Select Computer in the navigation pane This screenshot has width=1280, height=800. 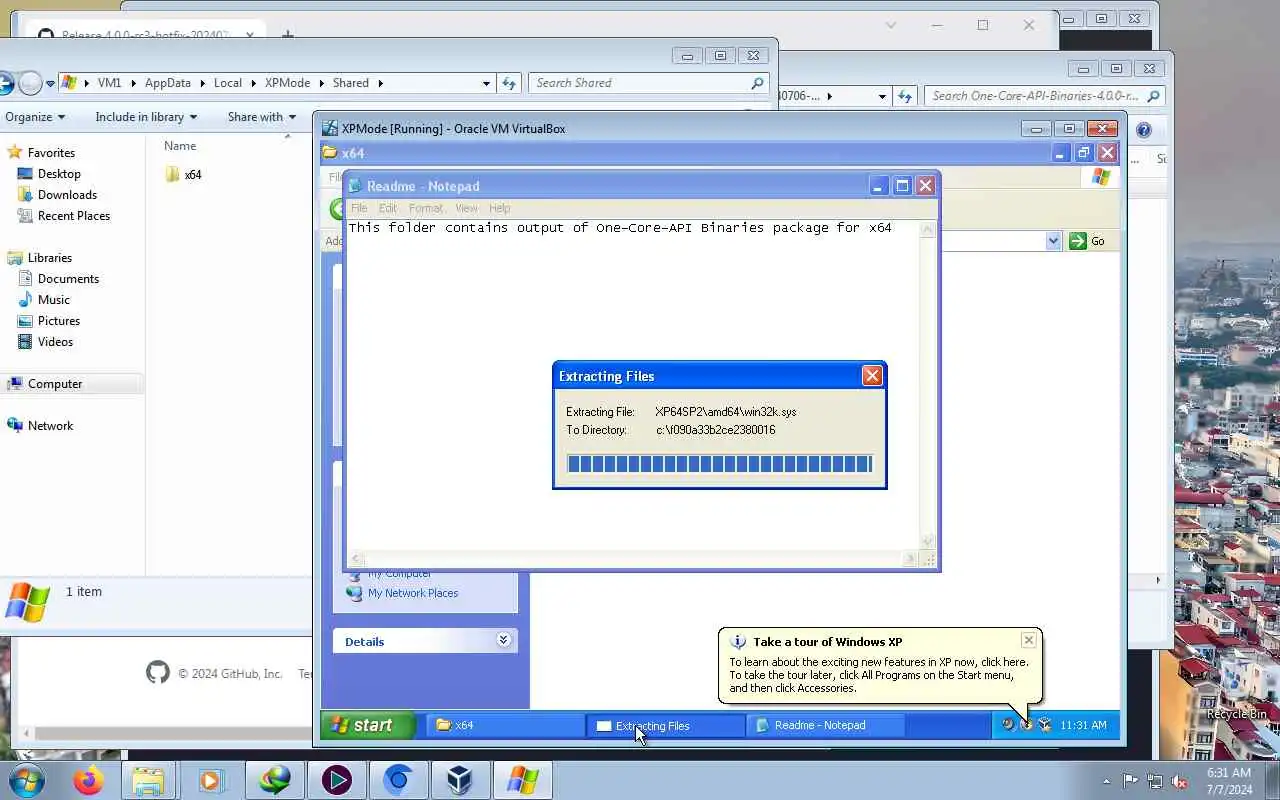[x=55, y=384]
